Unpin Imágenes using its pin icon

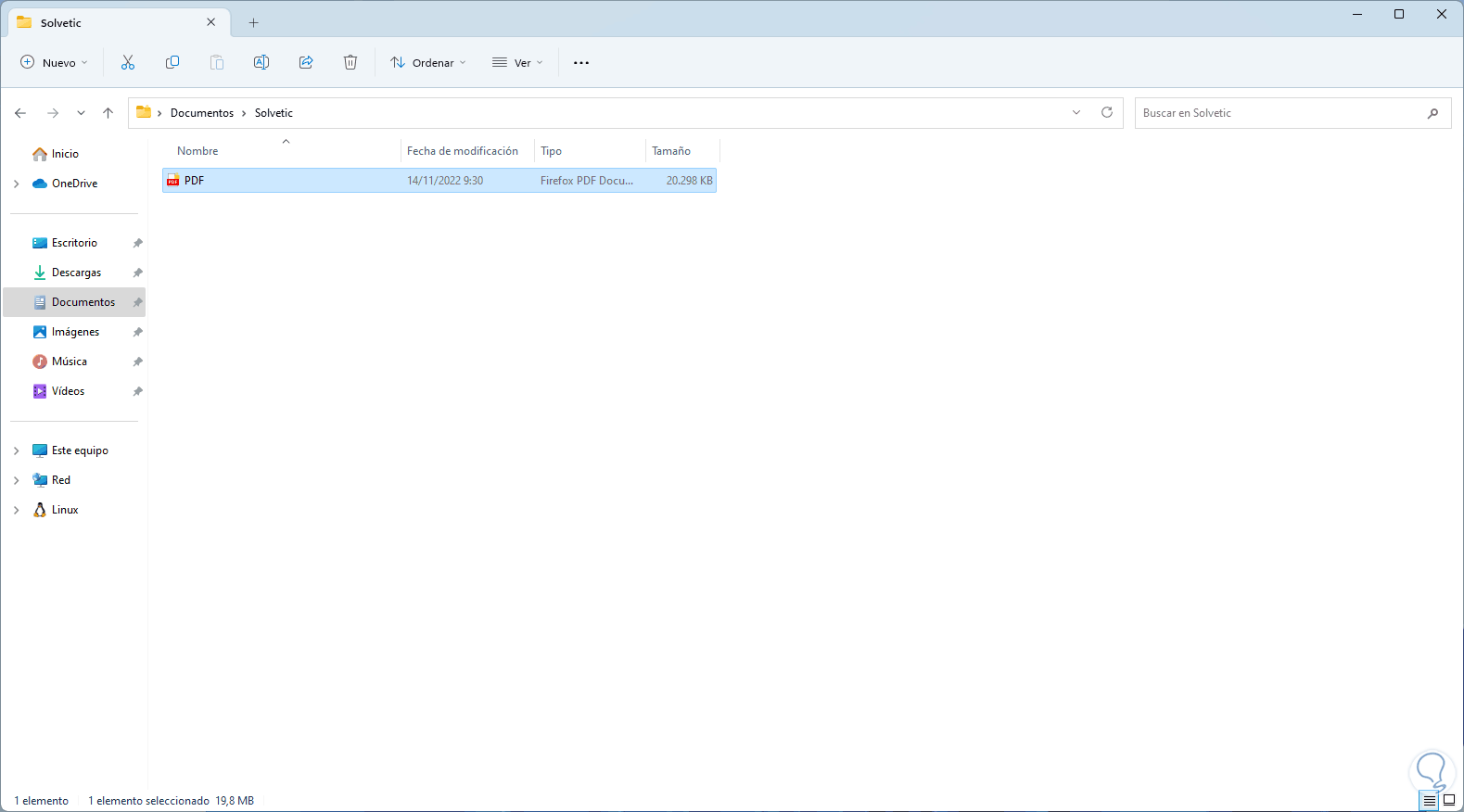[x=137, y=332]
